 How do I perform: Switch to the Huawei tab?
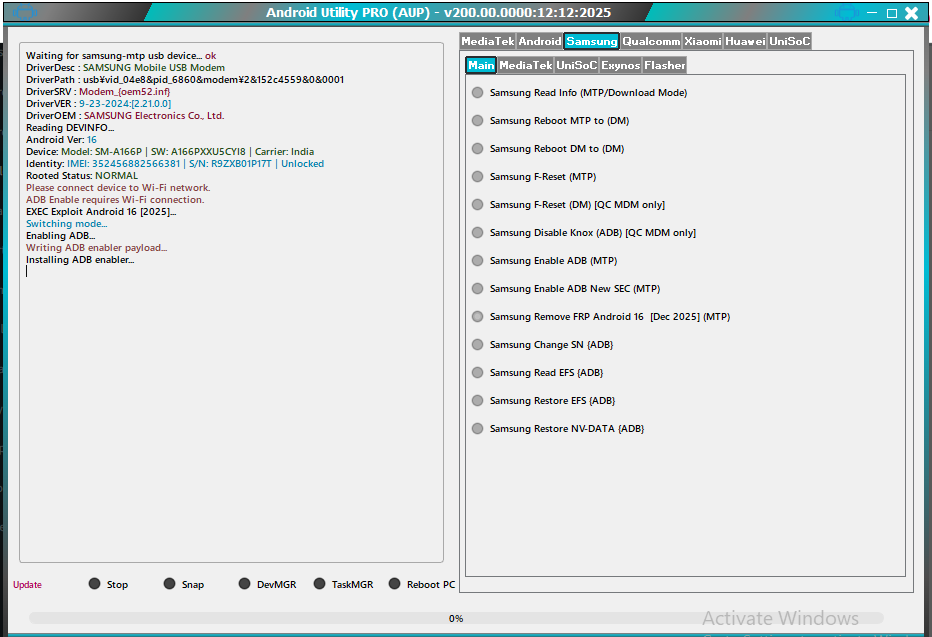tap(745, 41)
